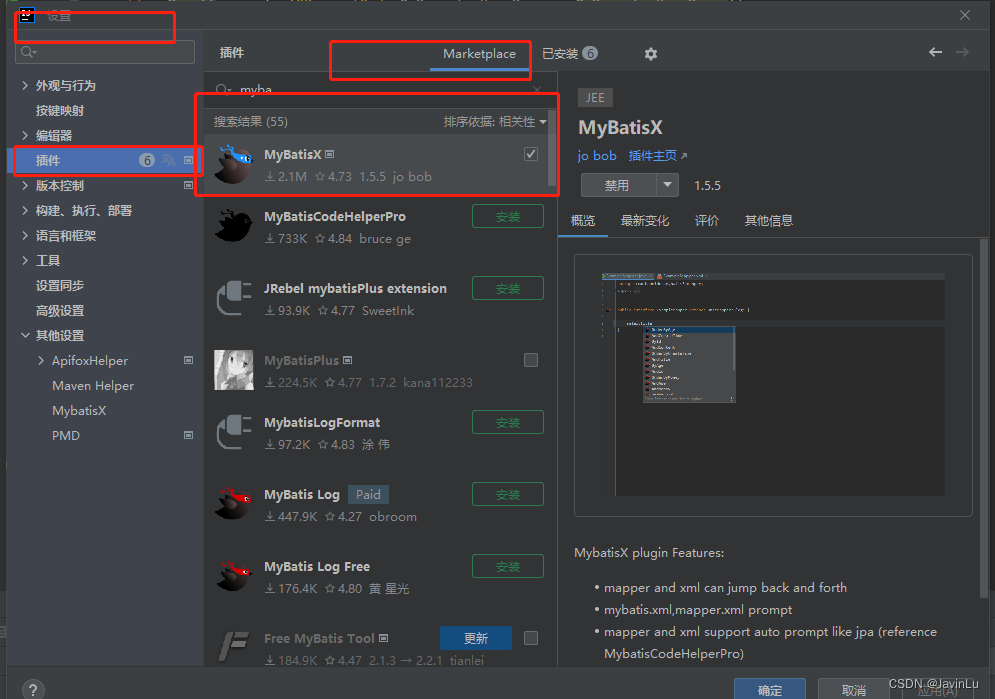Install MybatisLogFormat plugin
995x699 pixels.
[508, 422]
